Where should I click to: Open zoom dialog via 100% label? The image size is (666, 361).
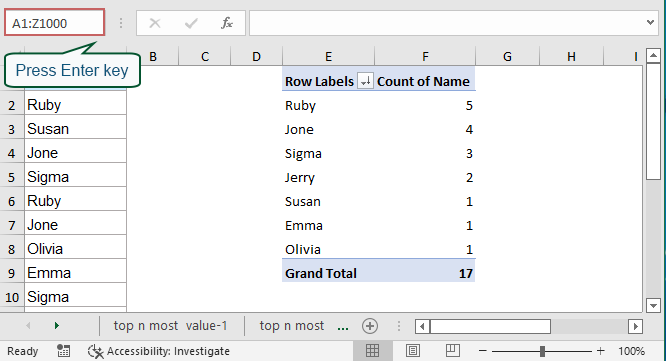[x=631, y=351]
